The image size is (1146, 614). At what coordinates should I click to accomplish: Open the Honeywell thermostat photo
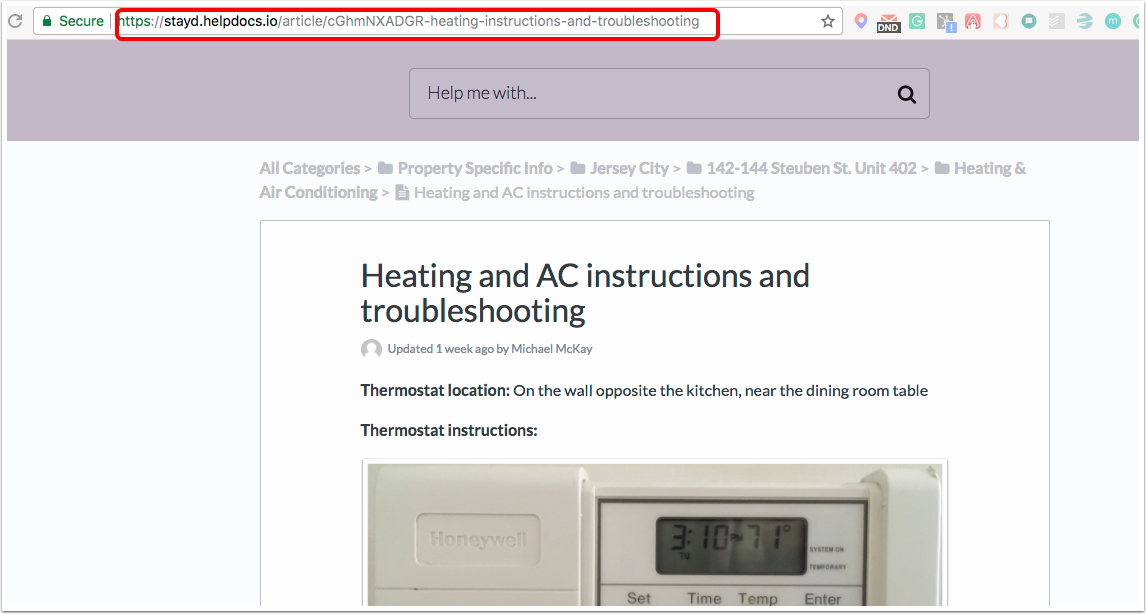[x=655, y=533]
